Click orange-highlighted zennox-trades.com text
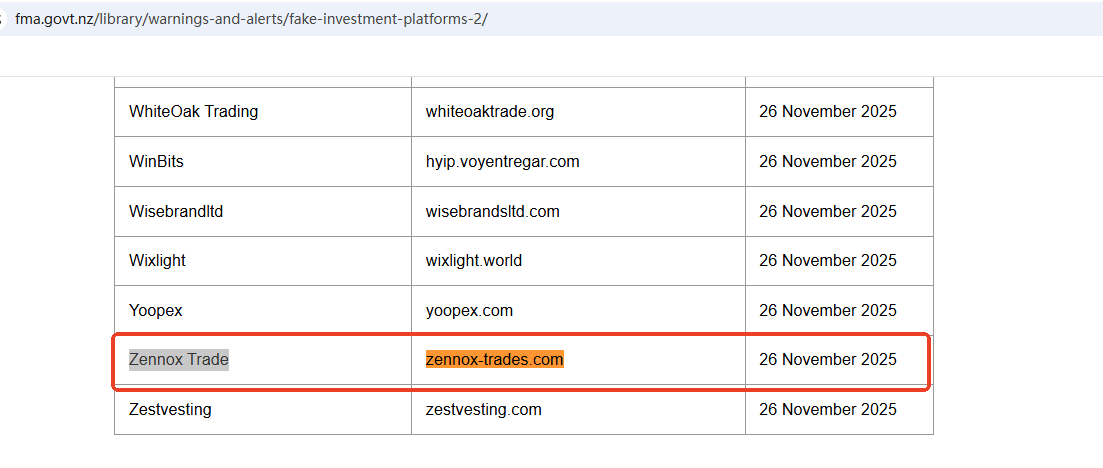The width and height of the screenshot is (1103, 468). coord(494,359)
